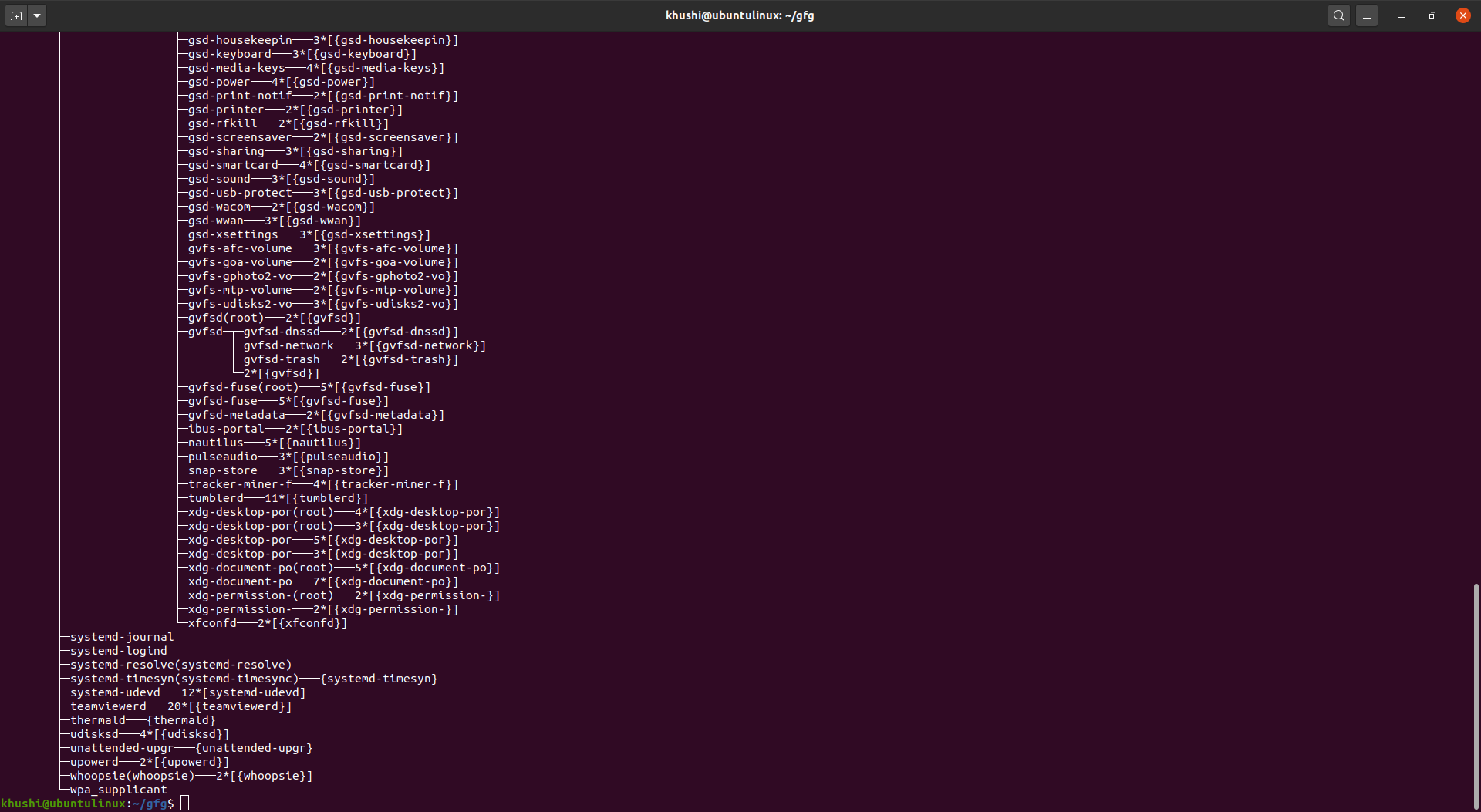
Task: Click the gsd-printer process line
Action: coord(295,110)
